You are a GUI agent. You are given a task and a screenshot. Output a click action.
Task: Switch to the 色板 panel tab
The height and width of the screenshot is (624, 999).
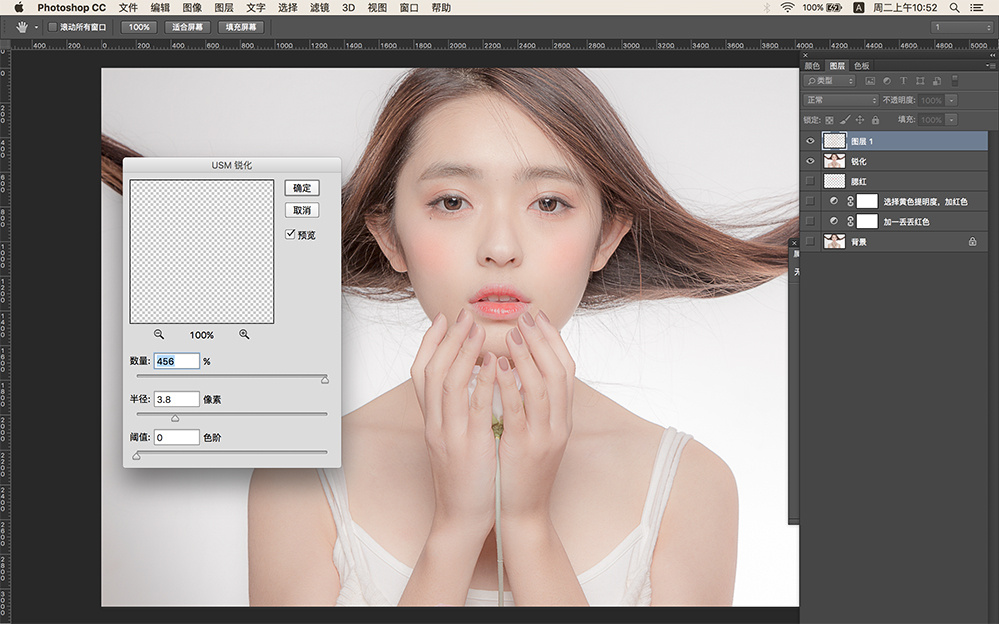click(861, 66)
